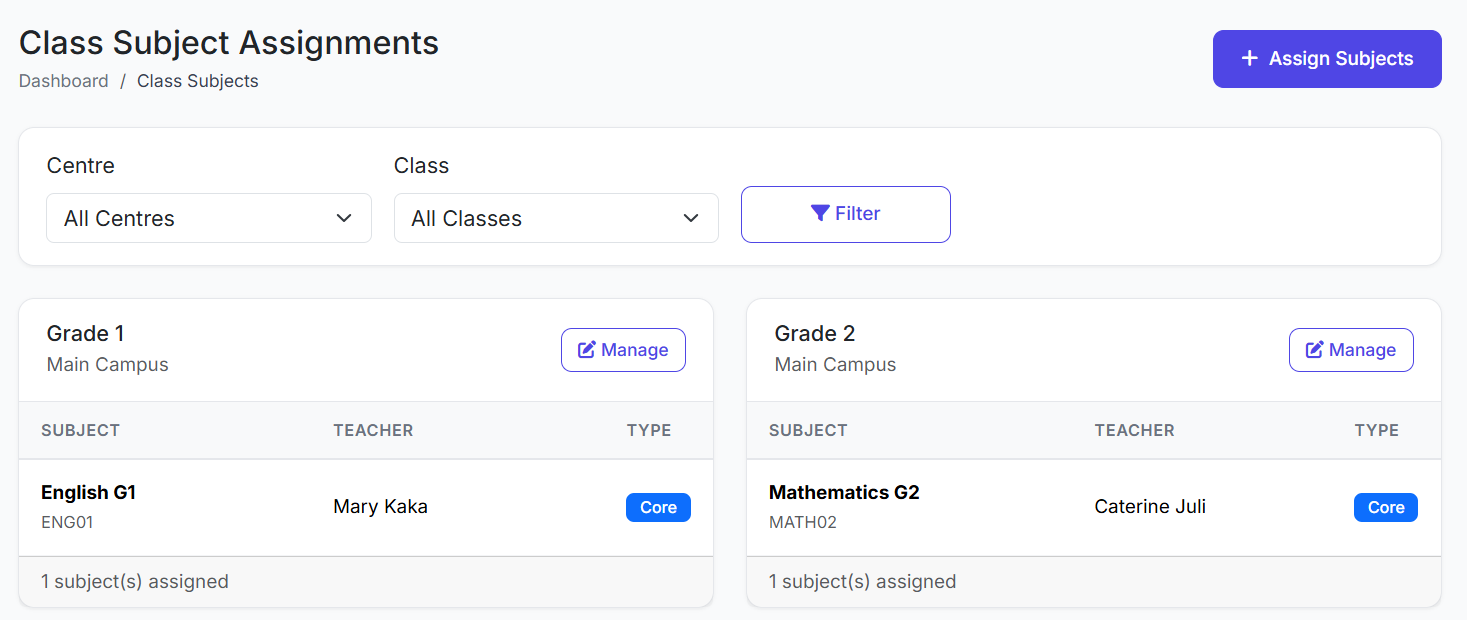This screenshot has height=620, width=1467.
Task: Open Manage for Grade 2 class
Action: click(1351, 350)
